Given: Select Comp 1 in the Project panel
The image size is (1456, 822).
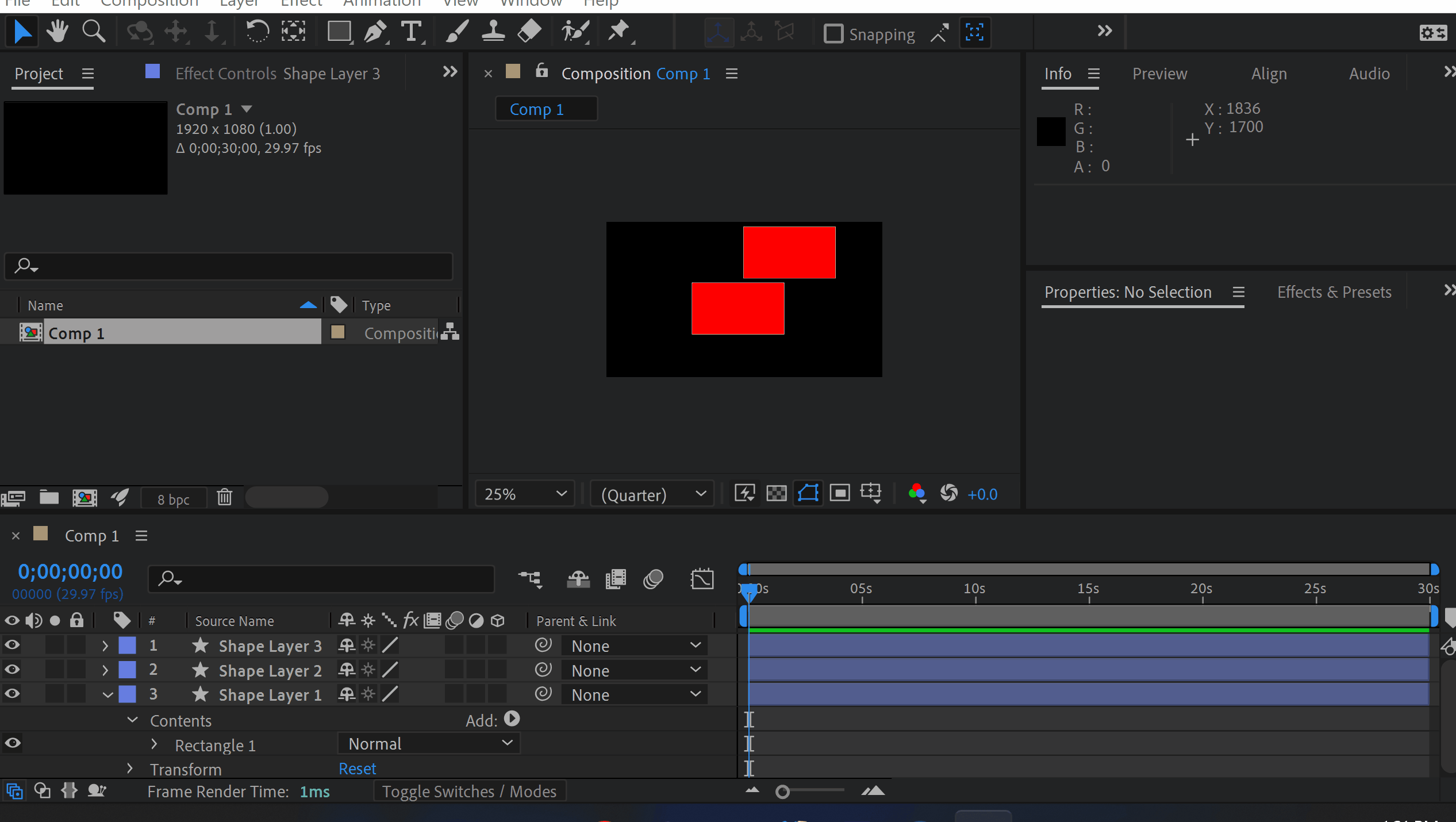Looking at the screenshot, I should 76,332.
